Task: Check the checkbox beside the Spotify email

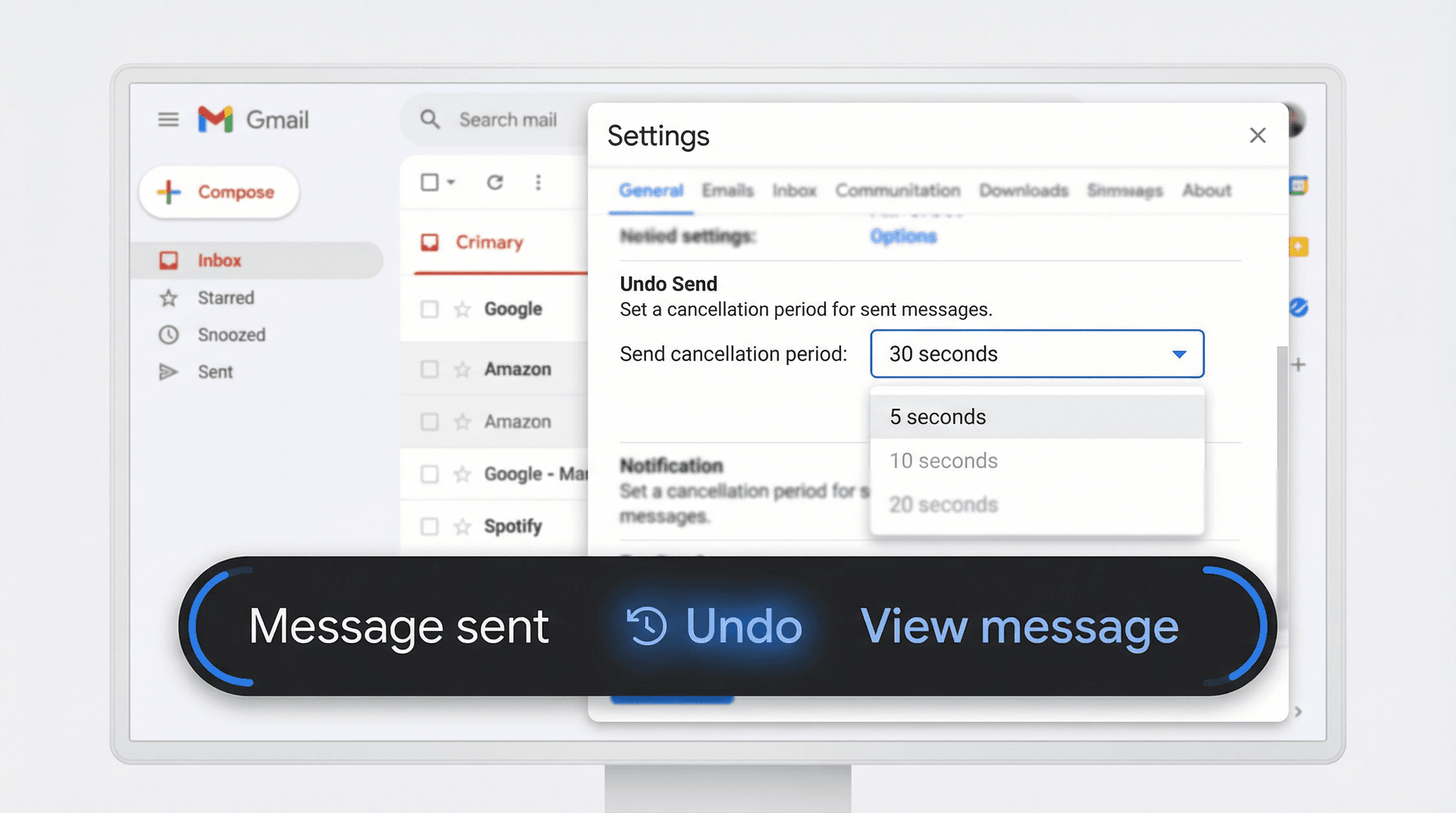Action: [429, 526]
